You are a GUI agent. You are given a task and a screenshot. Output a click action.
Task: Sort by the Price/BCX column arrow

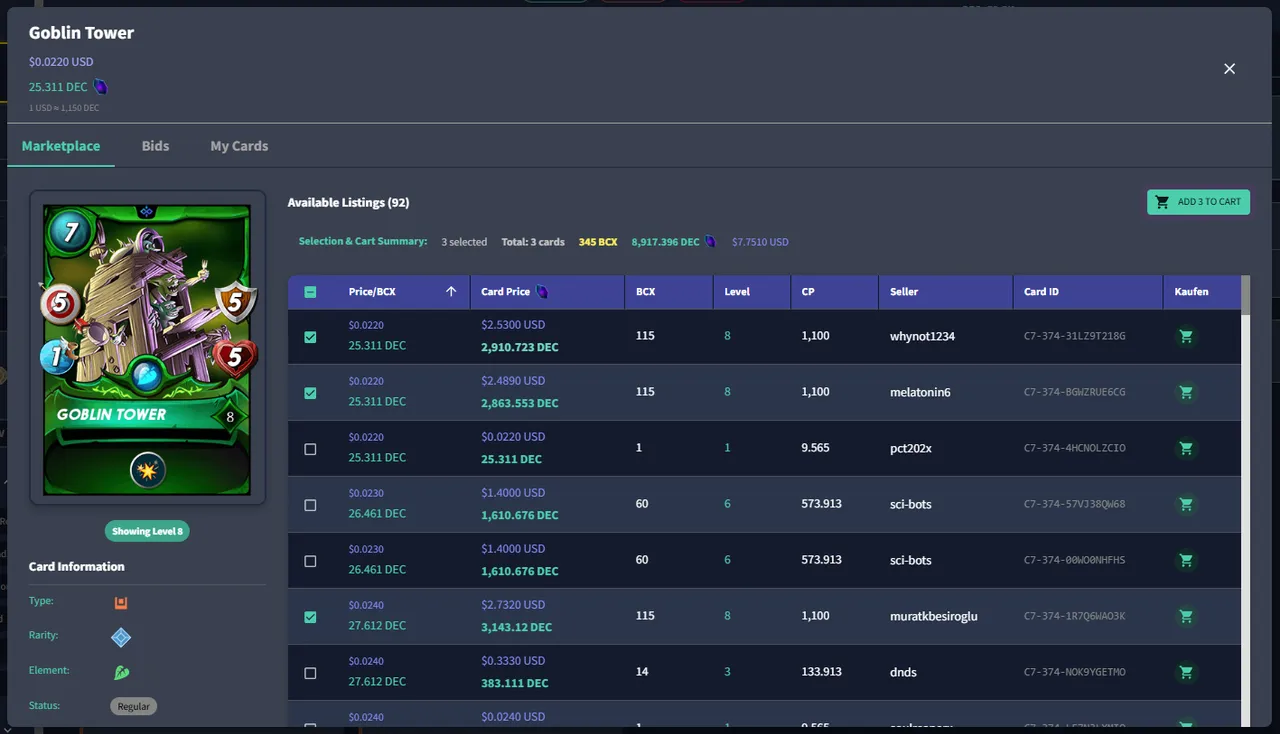451,292
